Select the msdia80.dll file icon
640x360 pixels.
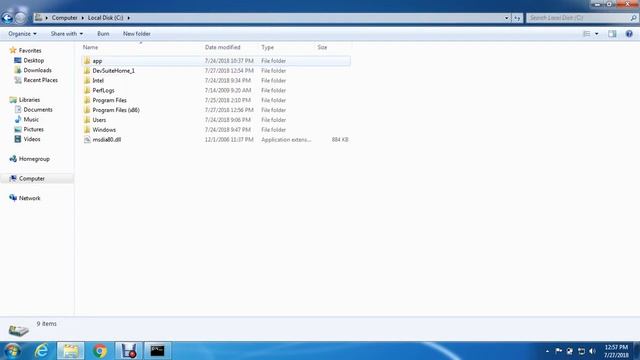[87, 140]
